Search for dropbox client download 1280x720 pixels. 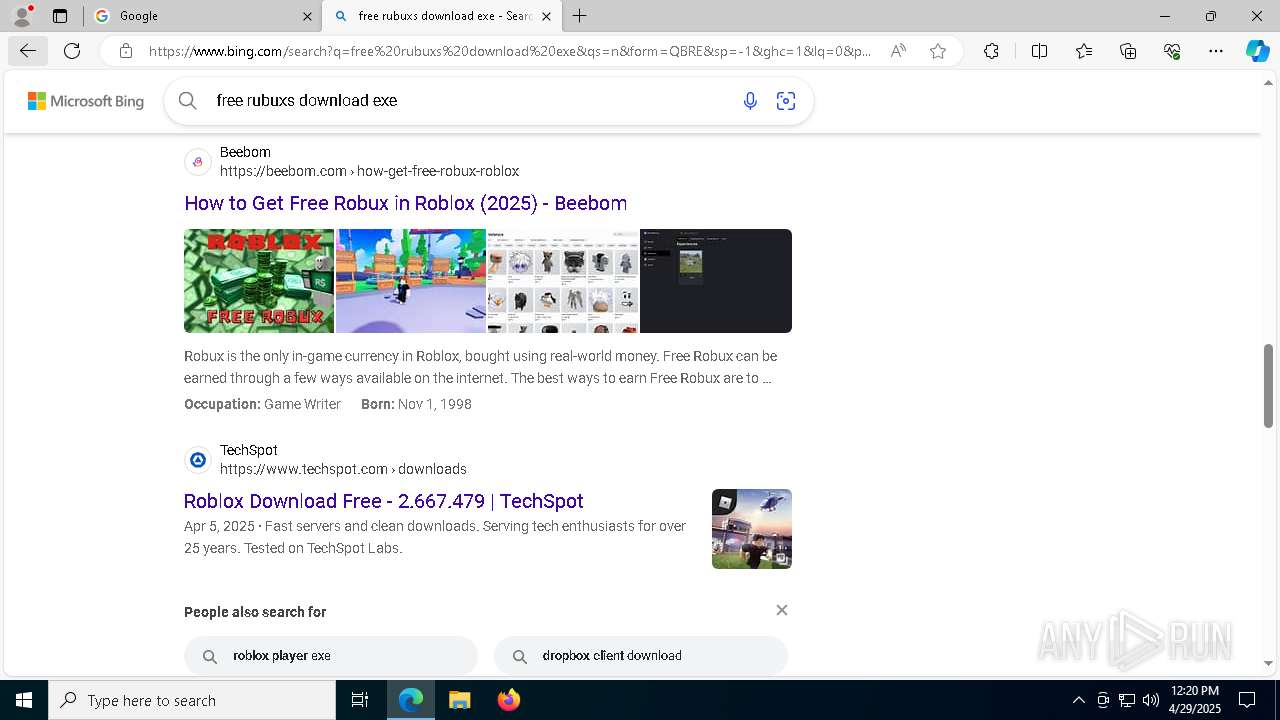[641, 656]
